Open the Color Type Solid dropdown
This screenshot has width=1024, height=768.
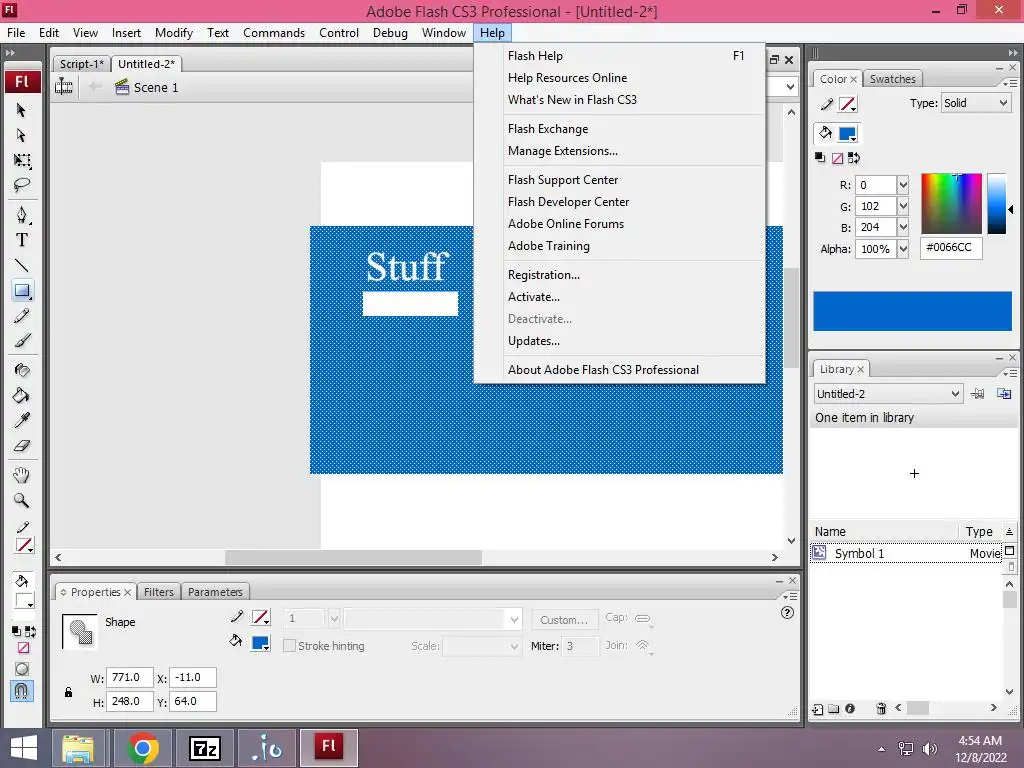976,103
